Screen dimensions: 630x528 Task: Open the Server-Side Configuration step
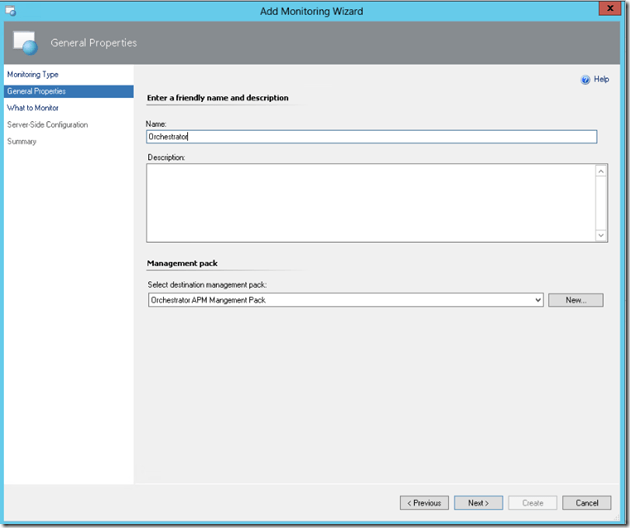pyautogui.click(x=48, y=125)
